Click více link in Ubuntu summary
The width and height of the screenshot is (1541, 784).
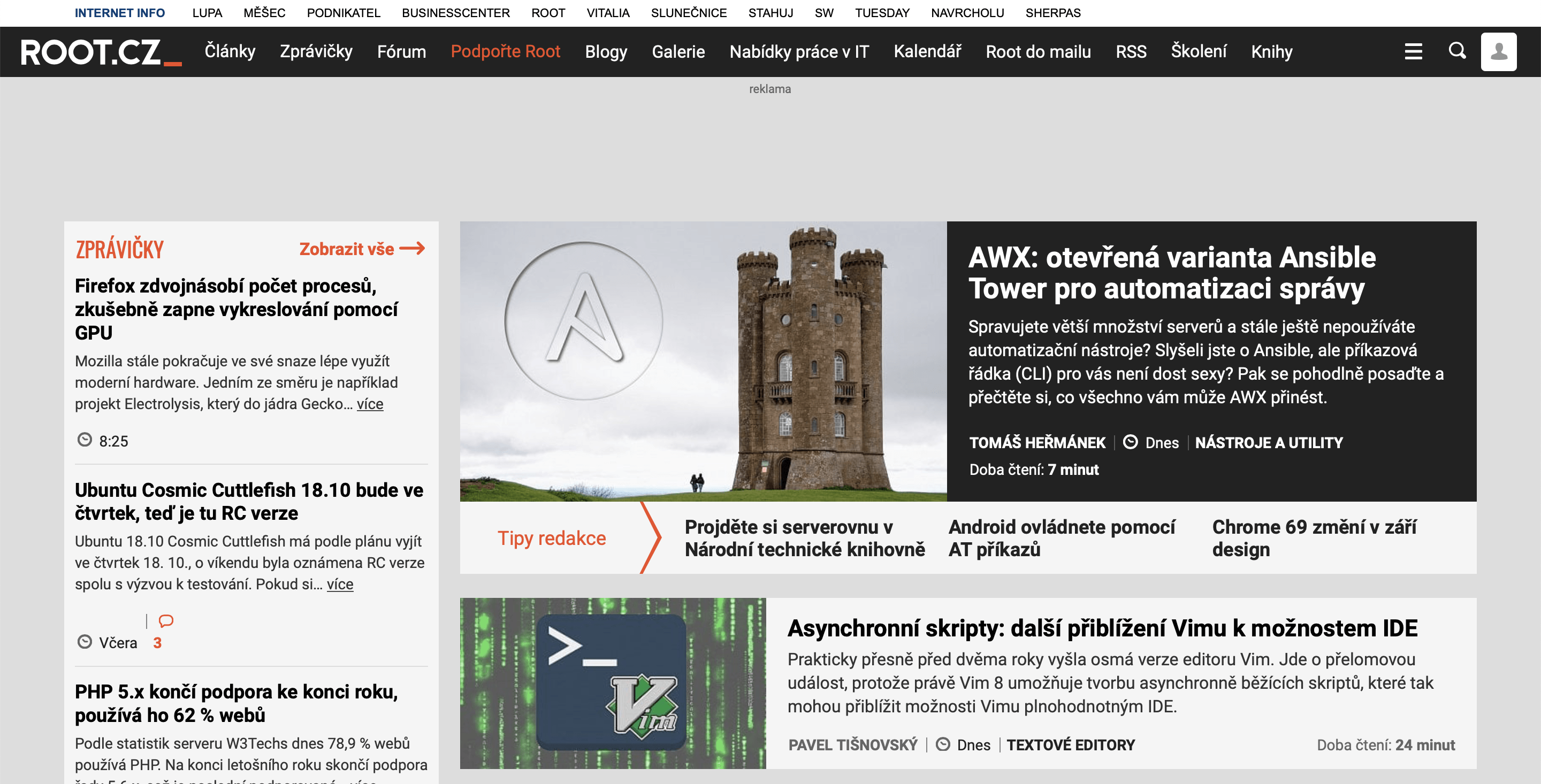[x=340, y=583]
